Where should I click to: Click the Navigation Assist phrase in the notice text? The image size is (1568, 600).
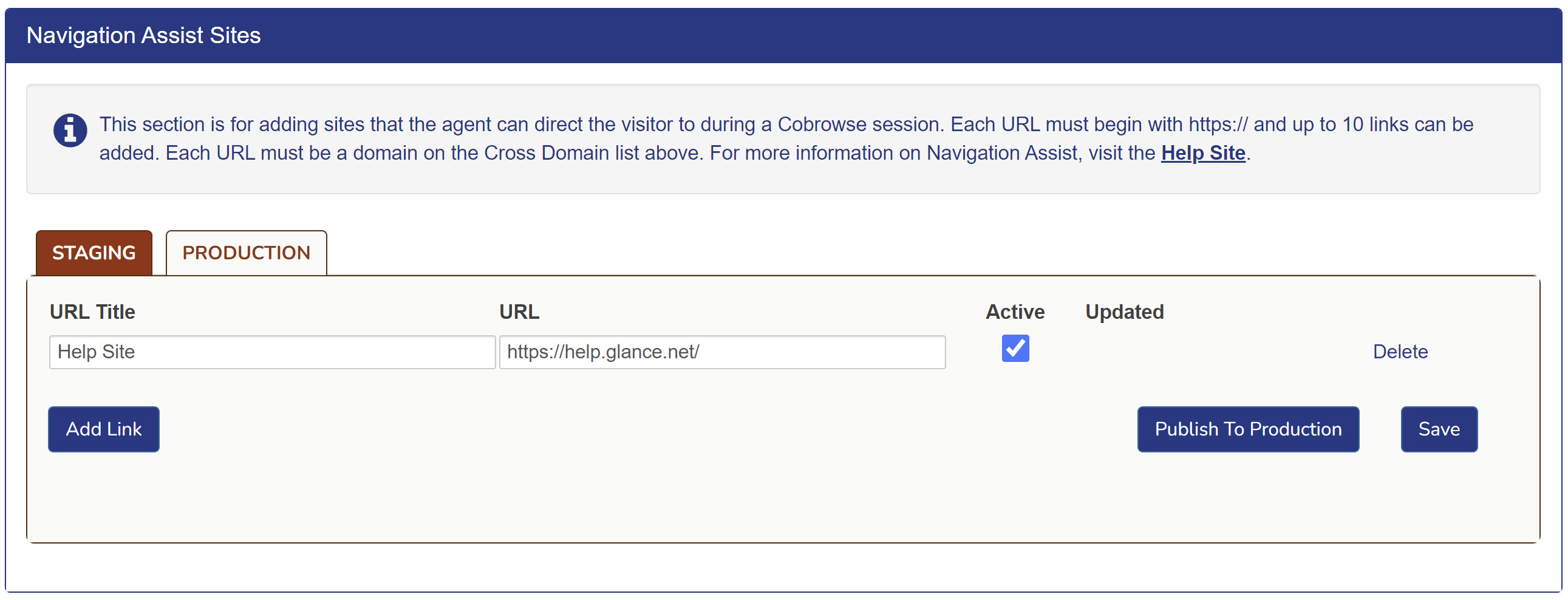1001,153
